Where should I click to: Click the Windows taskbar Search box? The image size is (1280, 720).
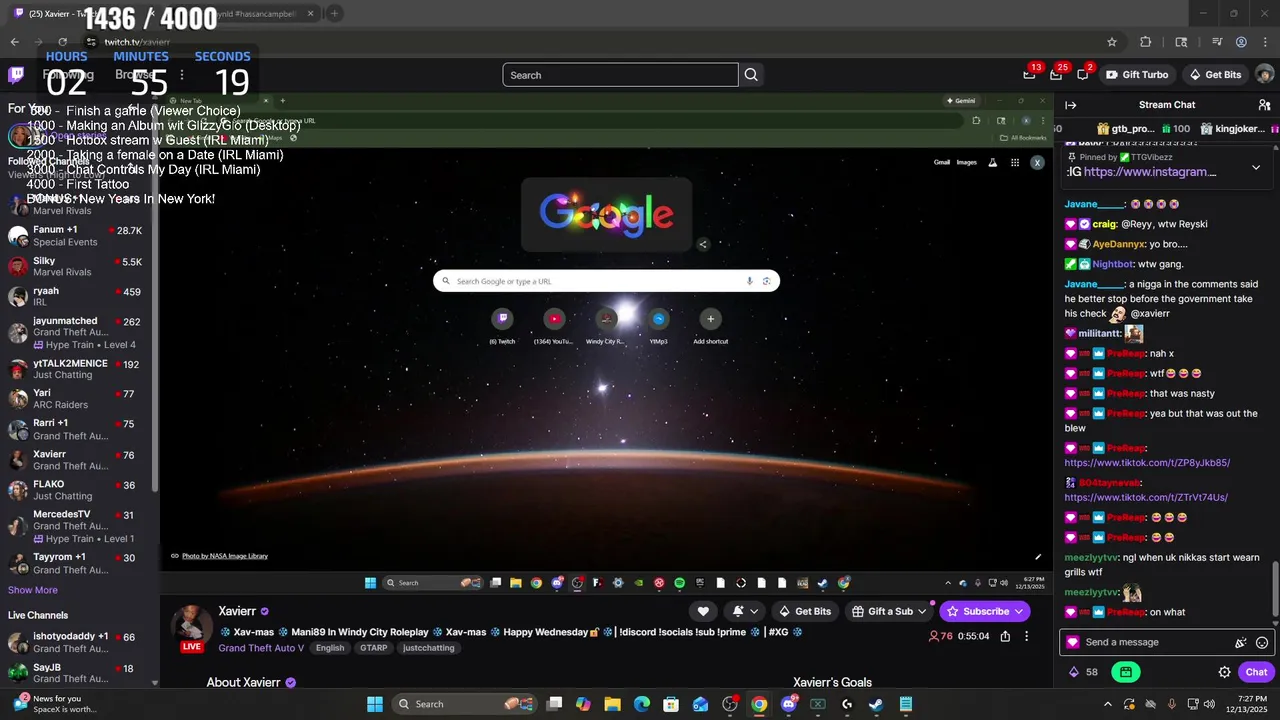(464, 704)
